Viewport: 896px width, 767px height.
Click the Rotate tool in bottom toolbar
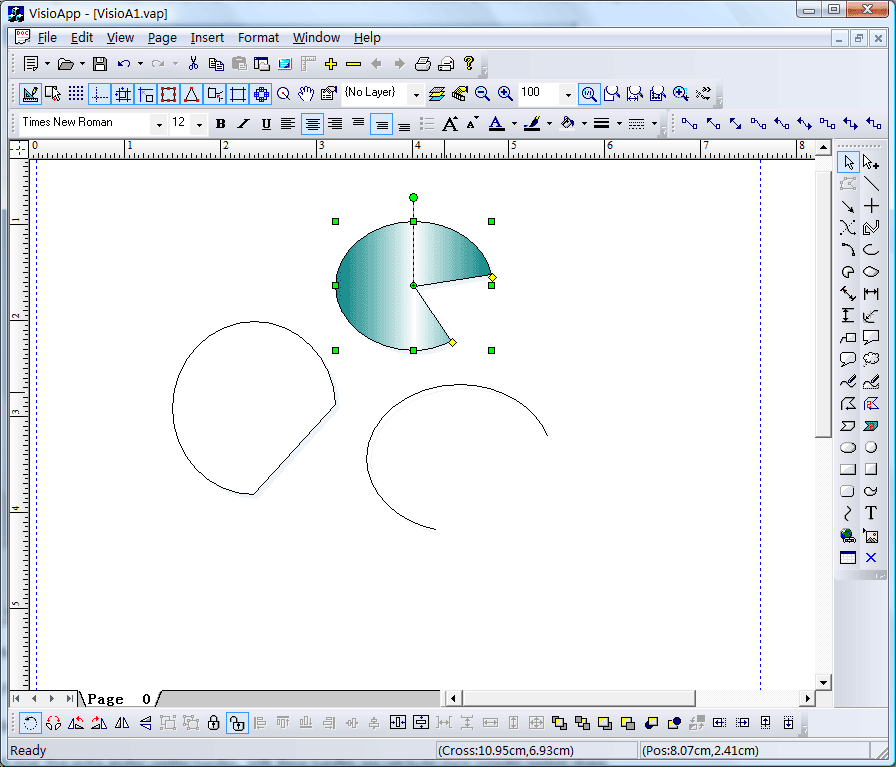tap(30, 723)
